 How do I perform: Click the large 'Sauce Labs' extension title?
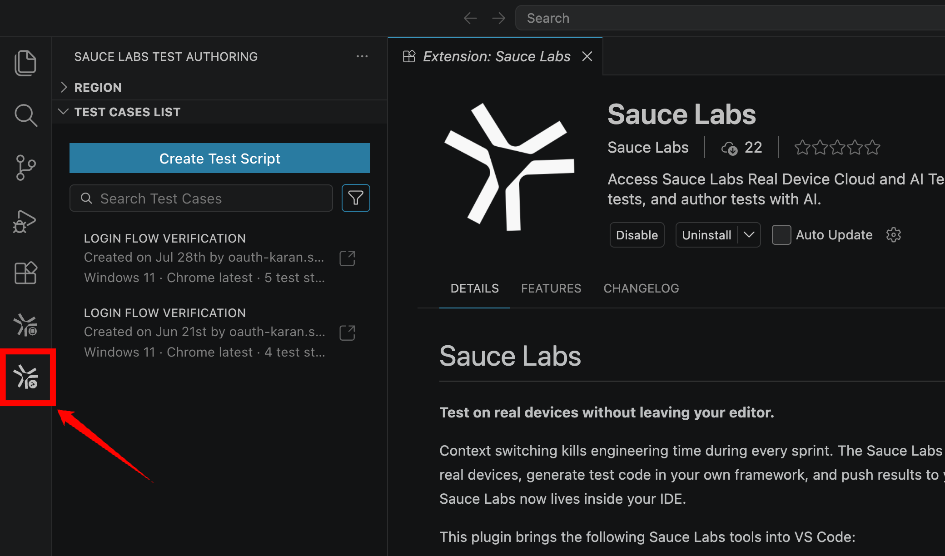click(x=682, y=114)
